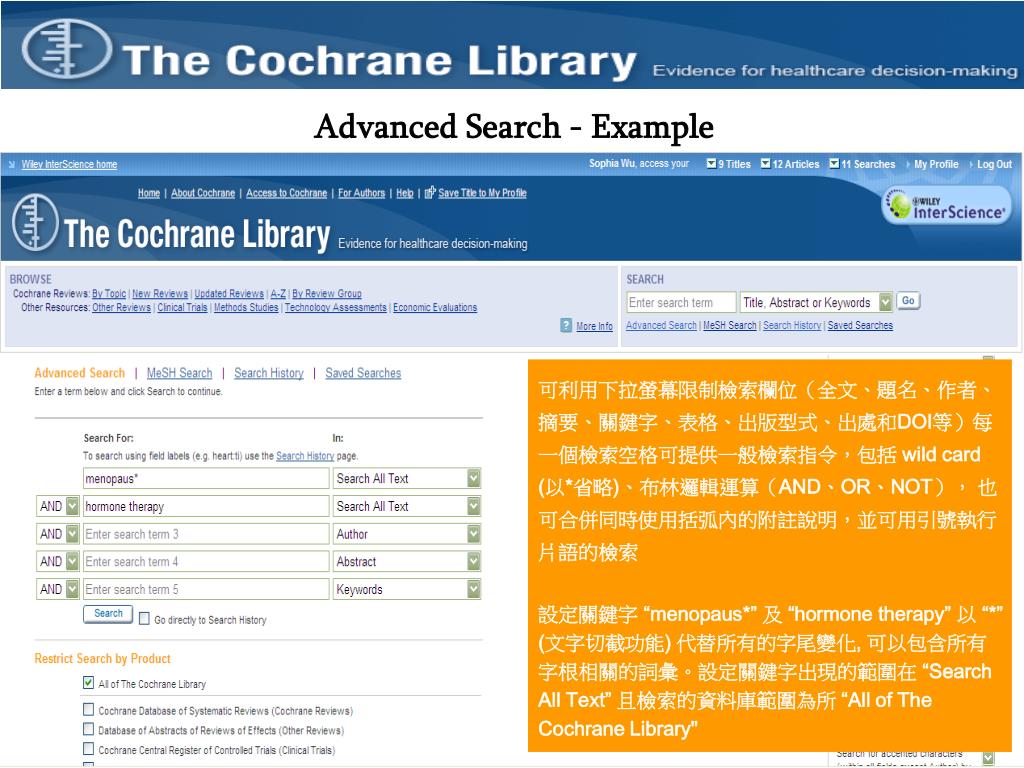
Task: Open the A-Z browse link
Action: tap(278, 294)
